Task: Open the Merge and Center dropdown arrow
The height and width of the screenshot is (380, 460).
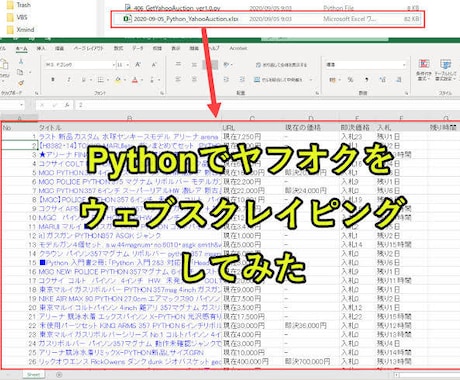Action: tap(311, 80)
